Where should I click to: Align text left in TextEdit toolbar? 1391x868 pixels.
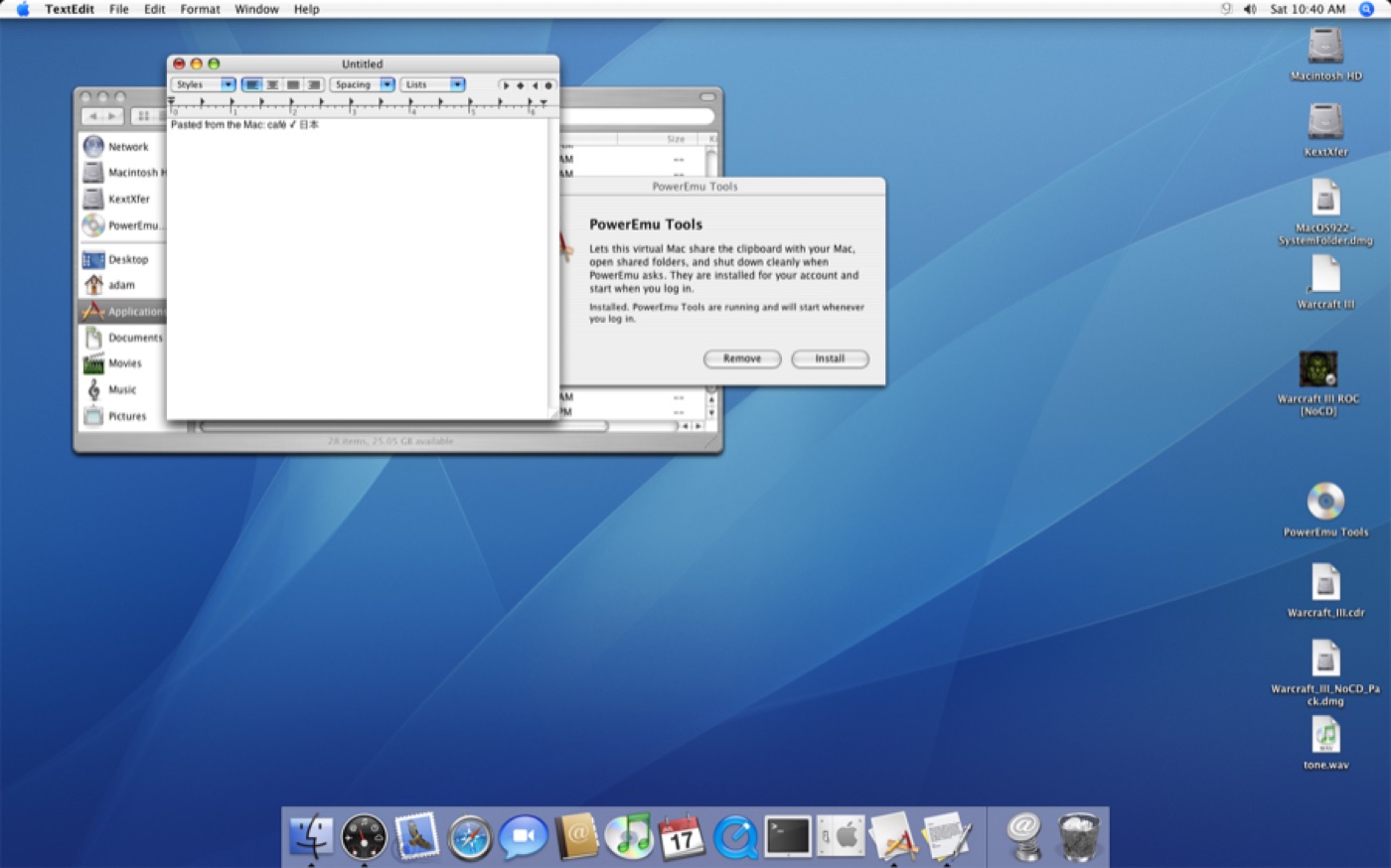pos(252,84)
